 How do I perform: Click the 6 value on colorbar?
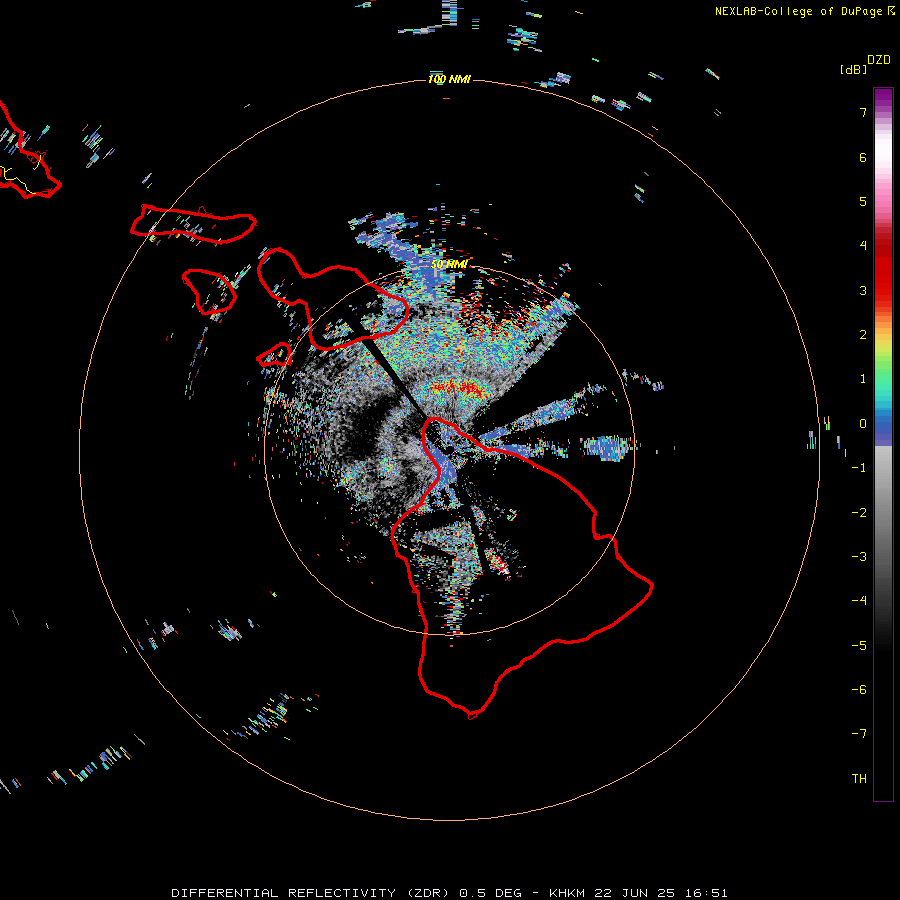tap(863, 157)
